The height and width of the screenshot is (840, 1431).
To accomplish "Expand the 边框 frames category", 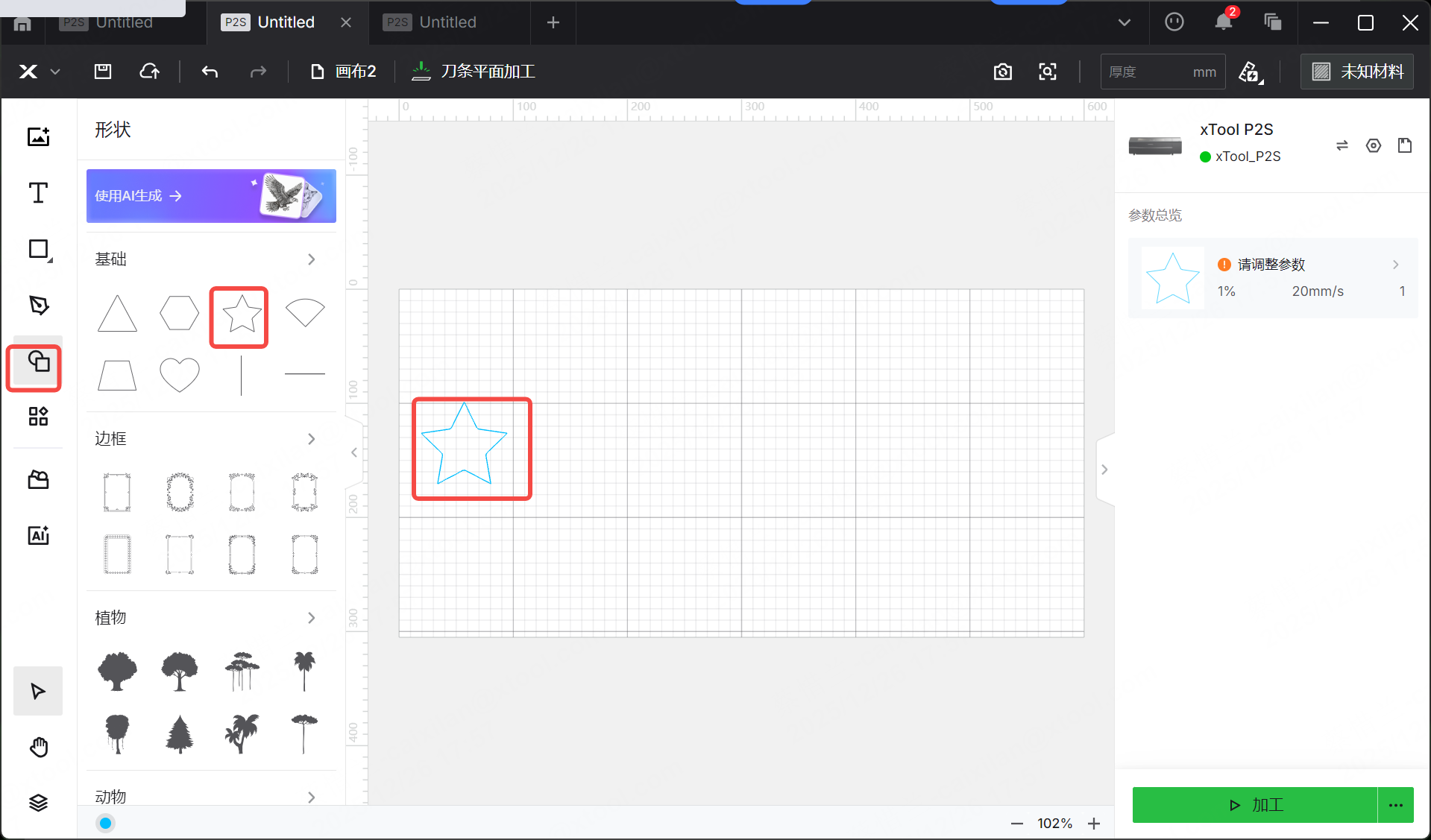I will point(311,439).
